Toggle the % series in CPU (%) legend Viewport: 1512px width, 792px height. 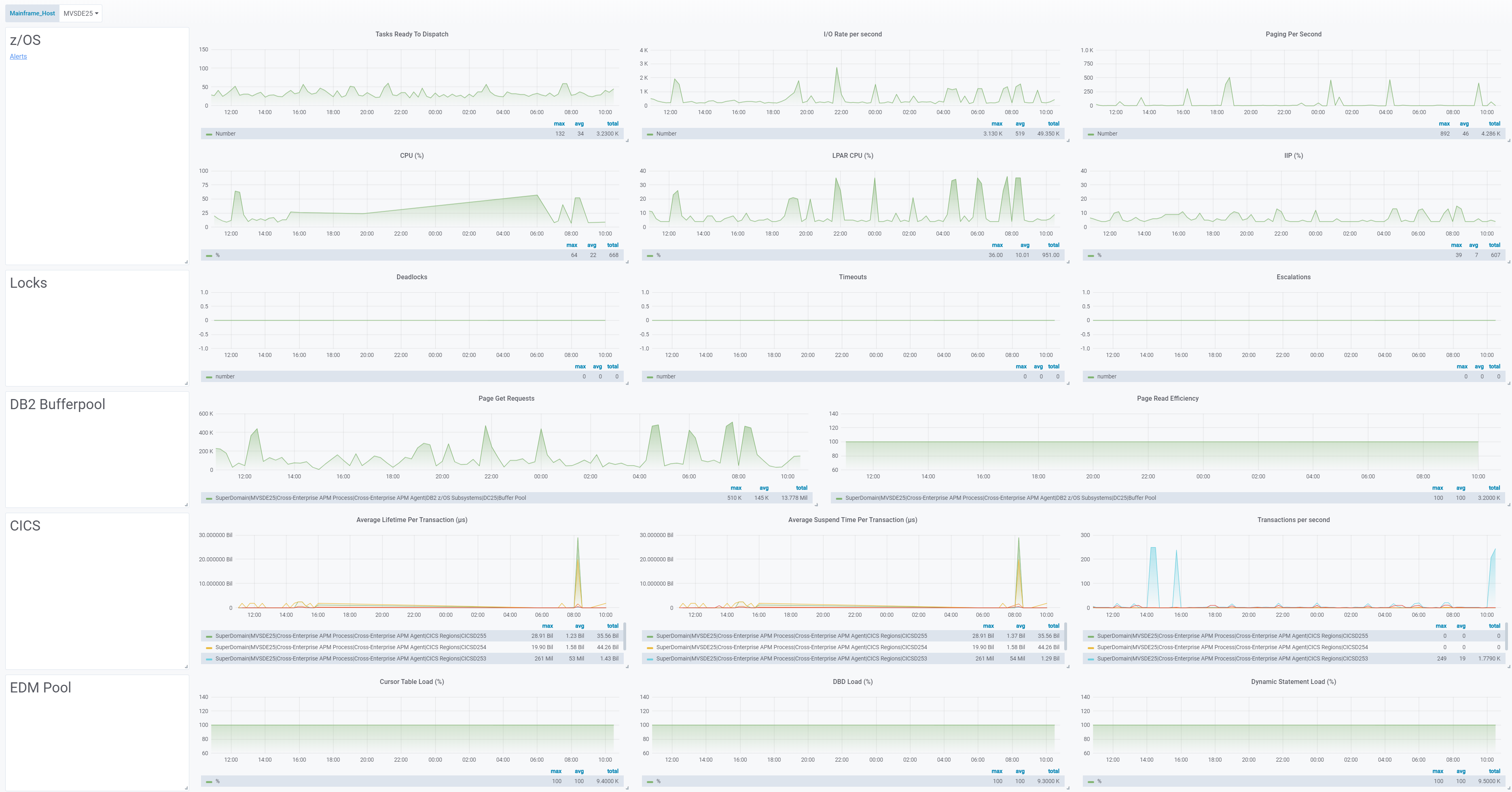coord(217,255)
